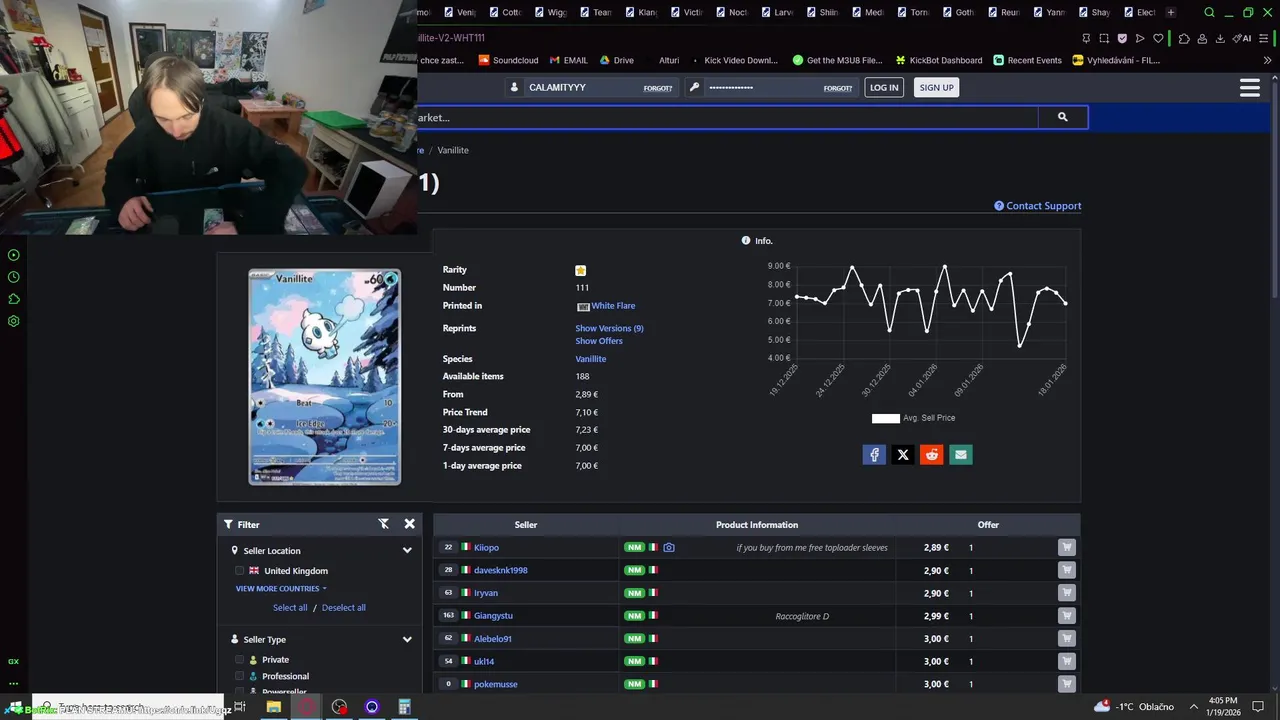Share the card via email icon

click(x=961, y=455)
